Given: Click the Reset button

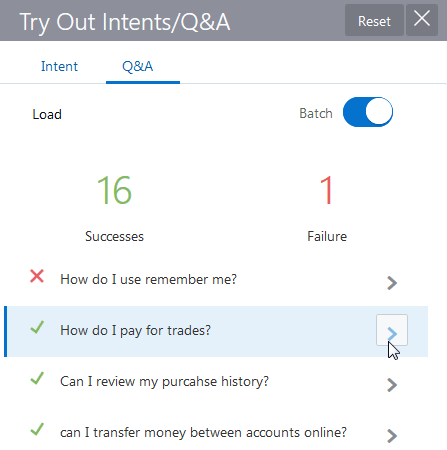Looking at the screenshot, I should coord(374,20).
